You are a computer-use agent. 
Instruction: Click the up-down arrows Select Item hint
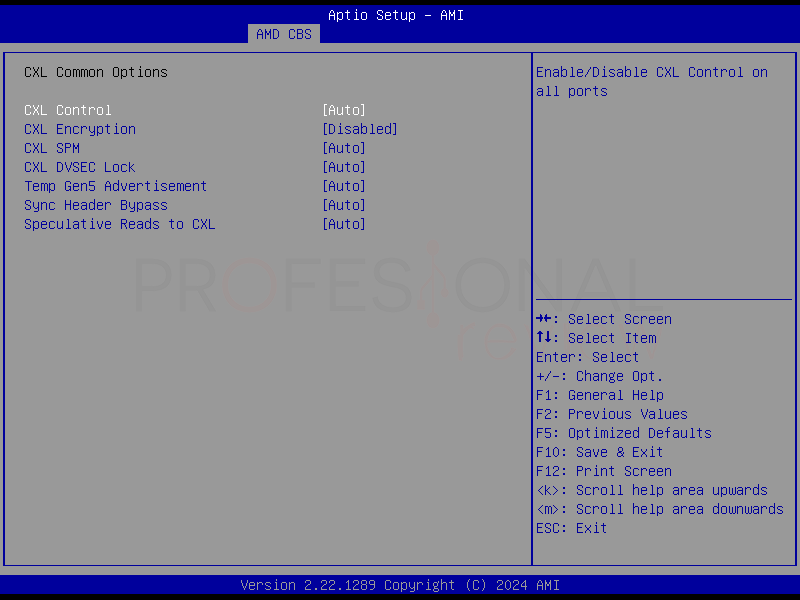point(596,338)
